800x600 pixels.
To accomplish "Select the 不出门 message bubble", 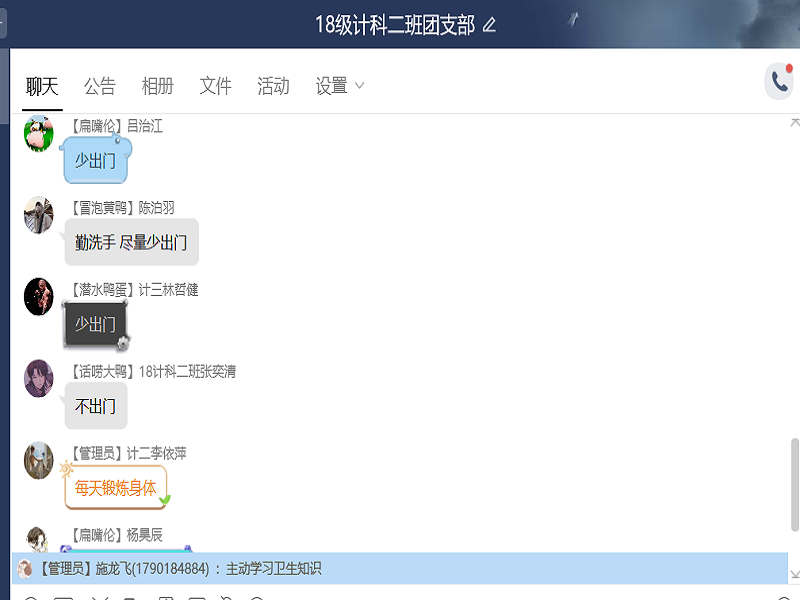I will pos(95,406).
